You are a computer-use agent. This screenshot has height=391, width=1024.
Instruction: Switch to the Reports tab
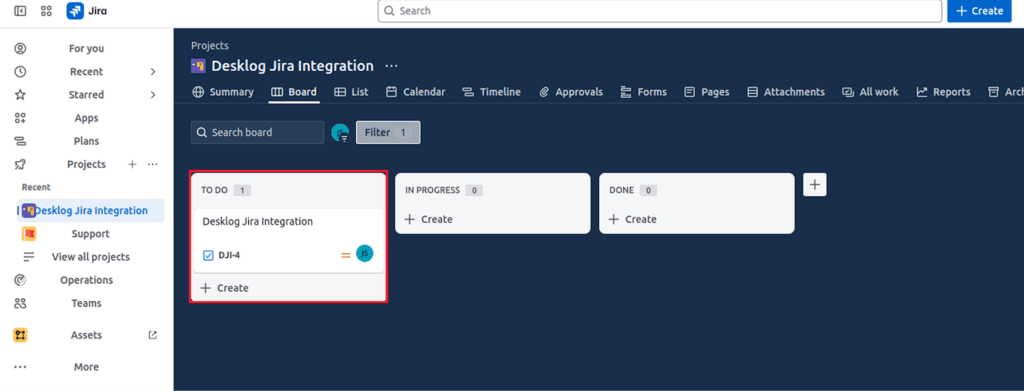(x=943, y=92)
